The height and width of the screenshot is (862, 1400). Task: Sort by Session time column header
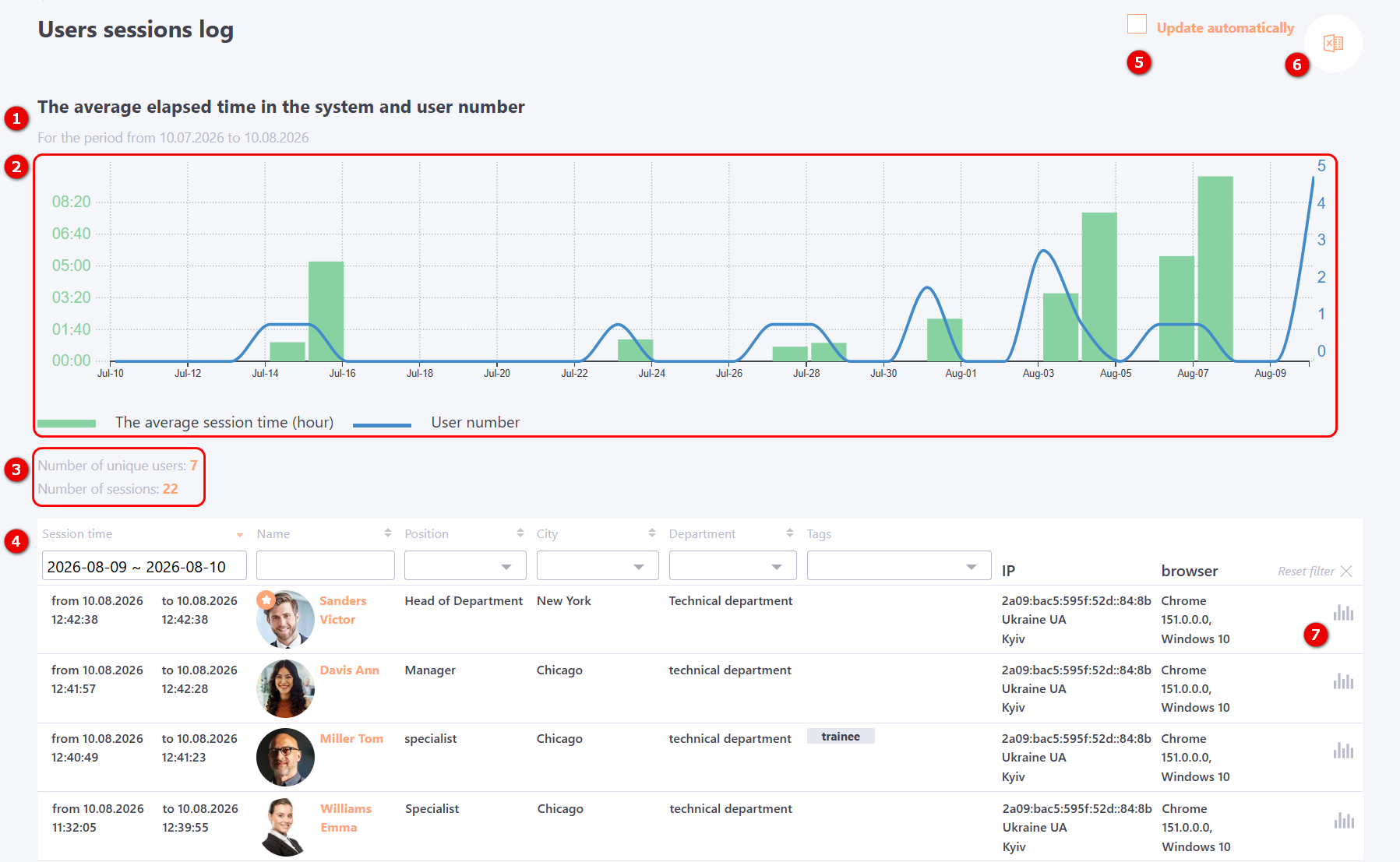77,534
